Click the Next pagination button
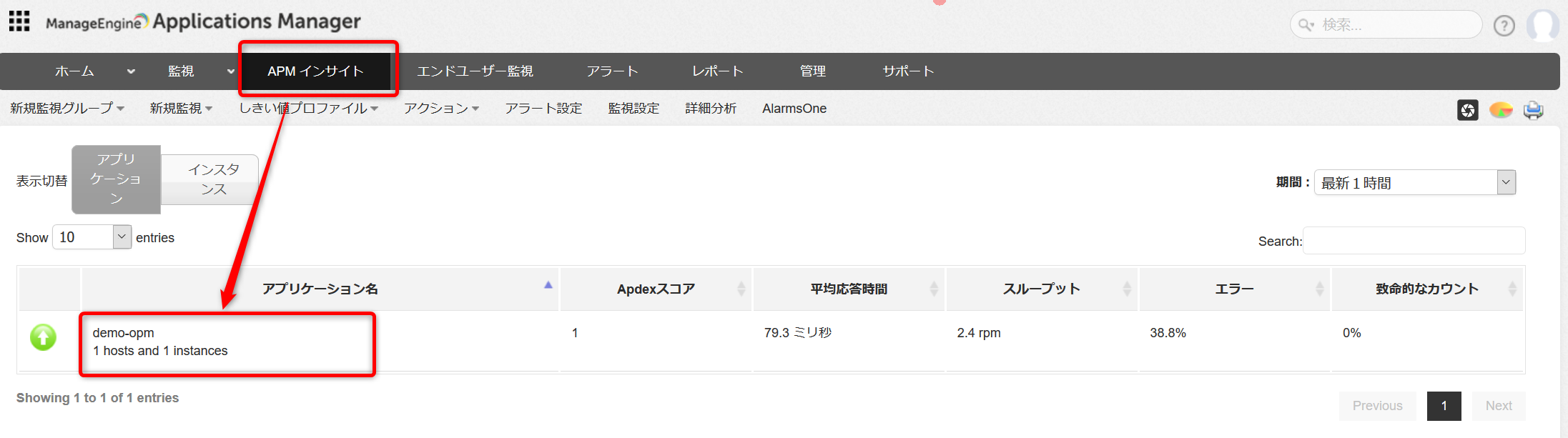This screenshot has width=1568, height=438. pyautogui.click(x=1498, y=406)
